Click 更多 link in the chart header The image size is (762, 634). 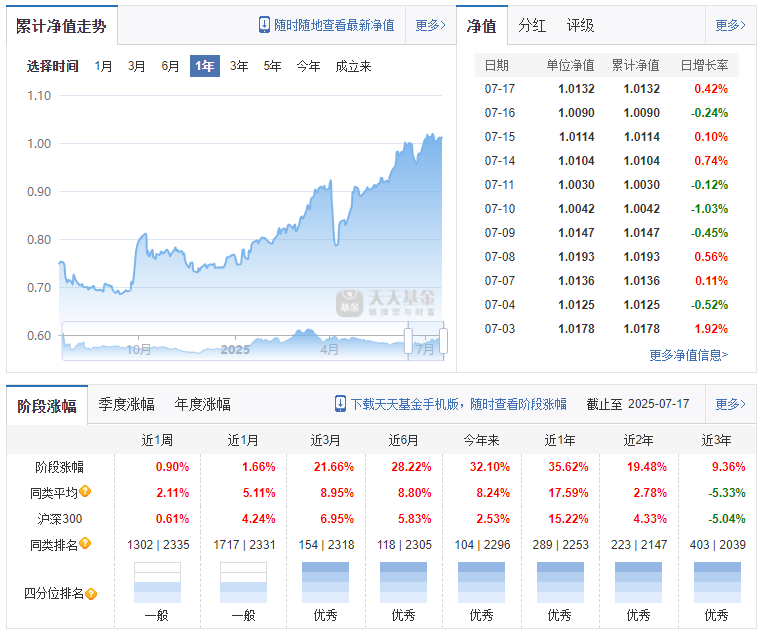click(x=431, y=25)
